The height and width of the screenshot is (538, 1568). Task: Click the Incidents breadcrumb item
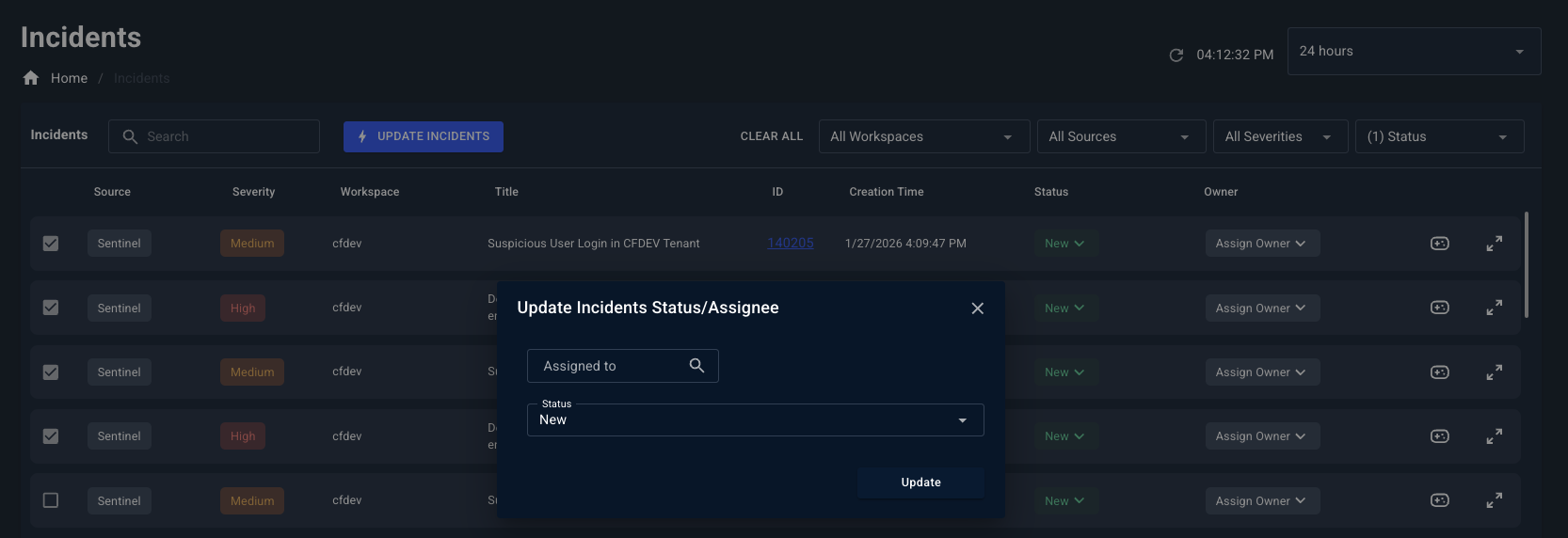(141, 78)
